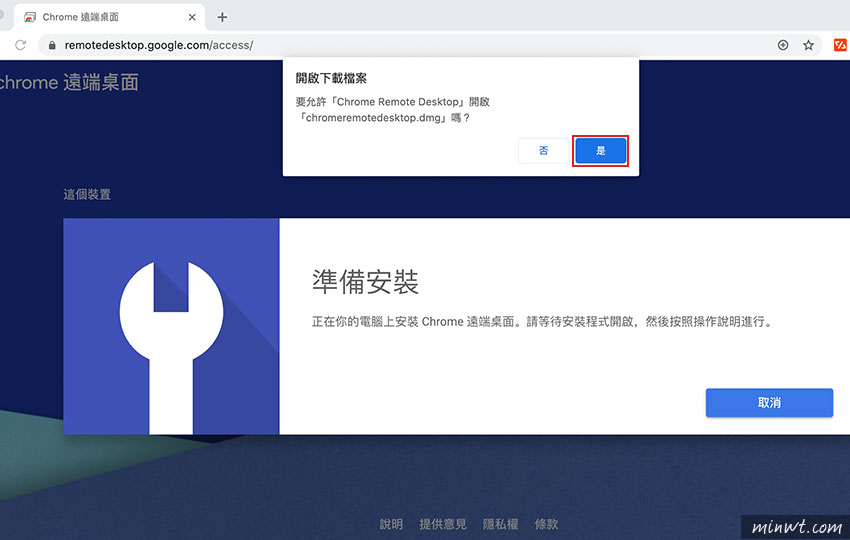Open the 條款 footer link

[546, 524]
